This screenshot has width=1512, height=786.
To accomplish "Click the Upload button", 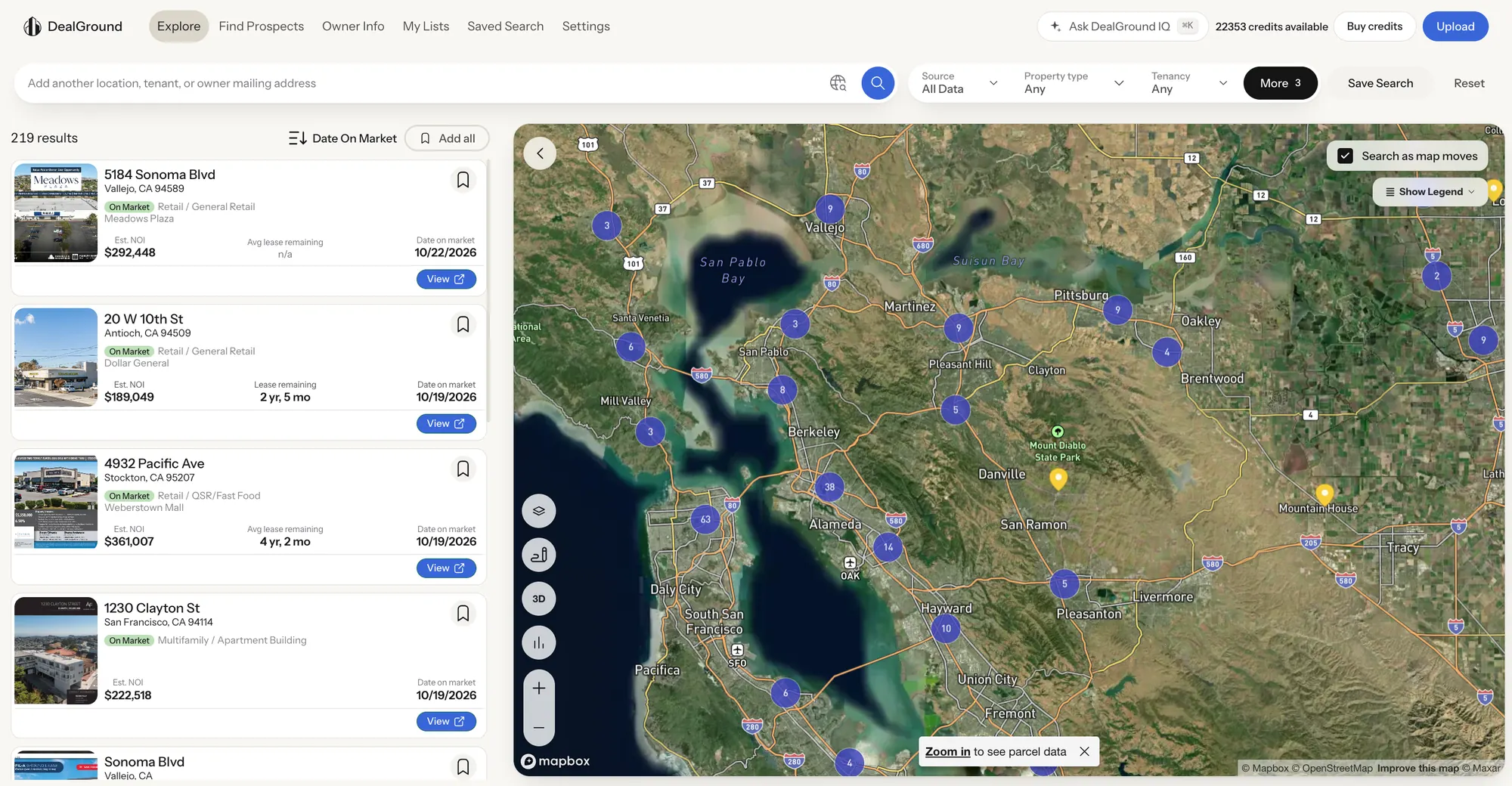I will (x=1455, y=26).
